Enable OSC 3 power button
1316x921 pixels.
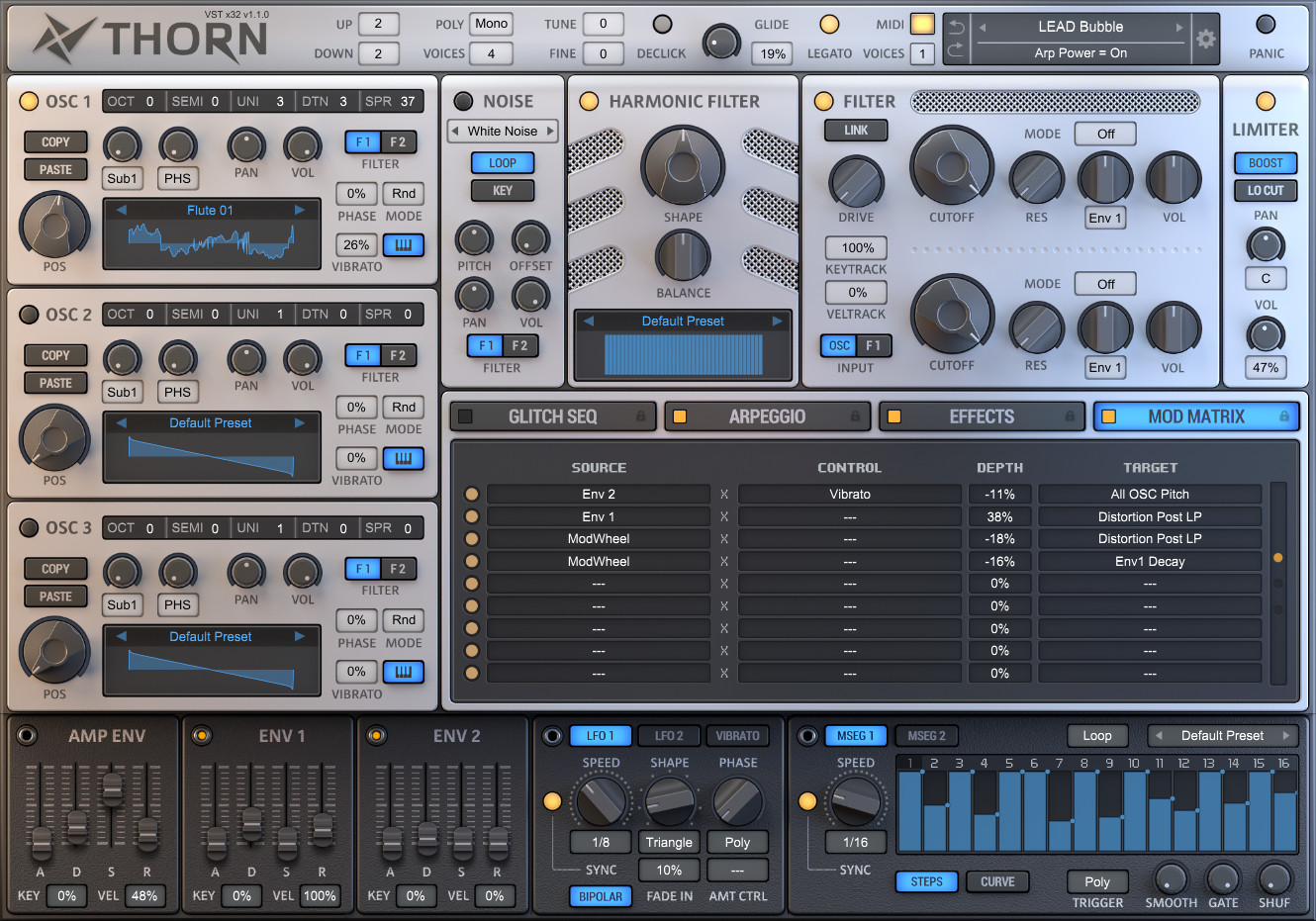tap(29, 528)
